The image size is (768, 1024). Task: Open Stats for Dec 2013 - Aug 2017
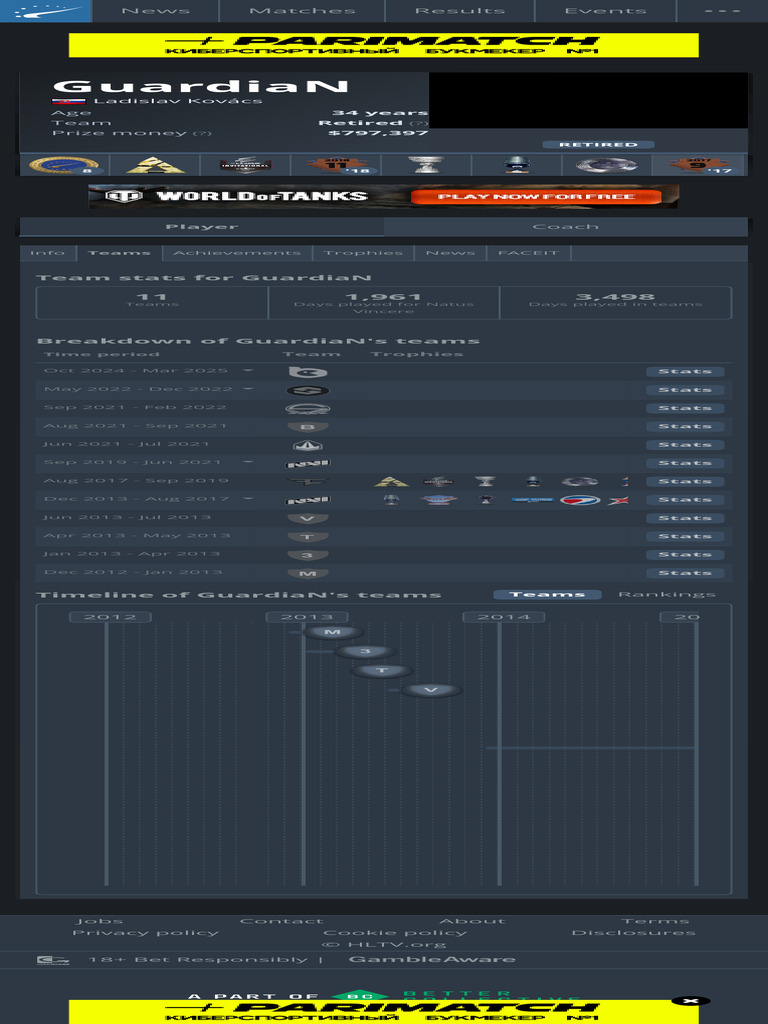pyautogui.click(x=685, y=500)
